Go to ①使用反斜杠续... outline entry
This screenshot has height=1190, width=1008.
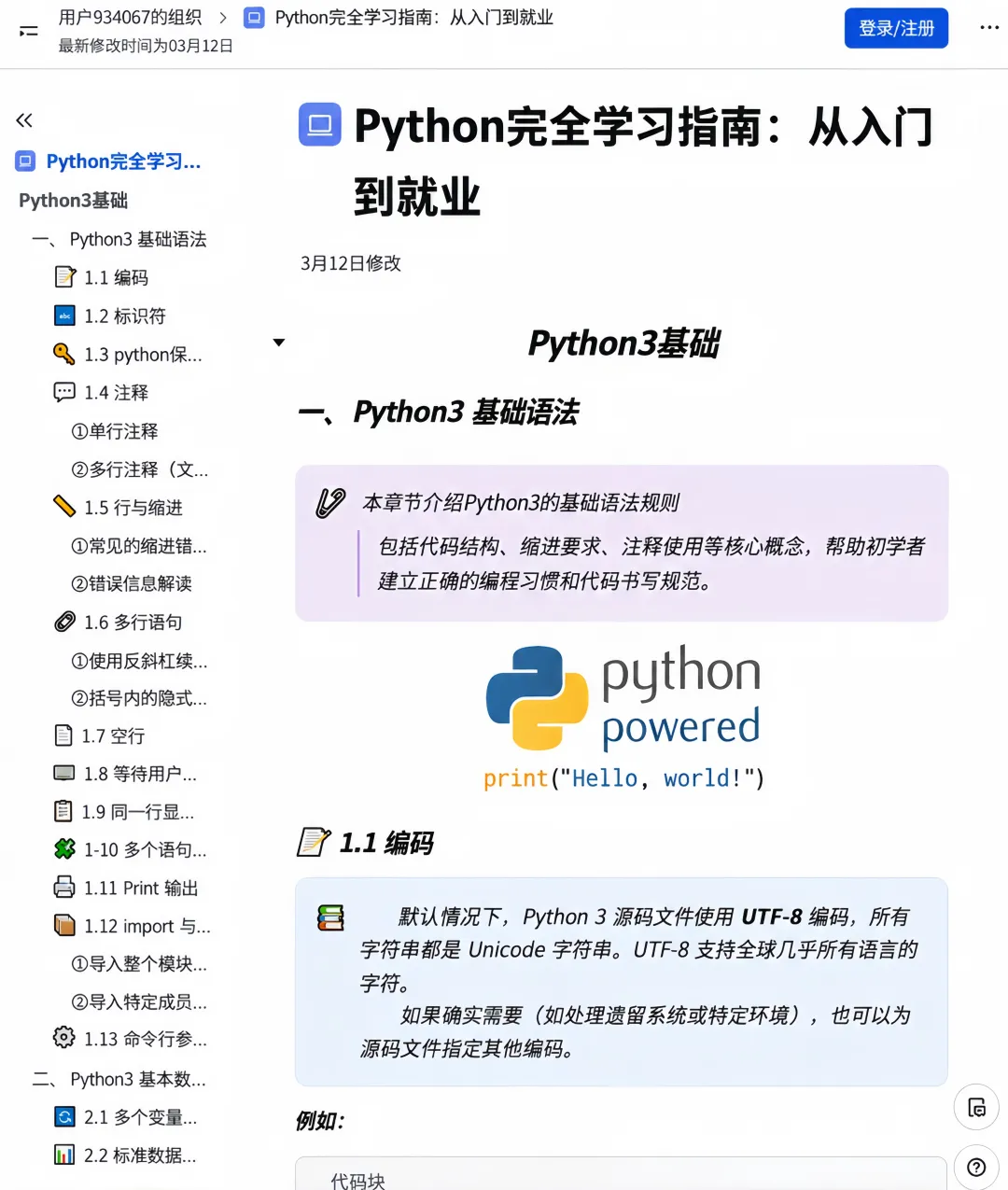[x=139, y=660]
